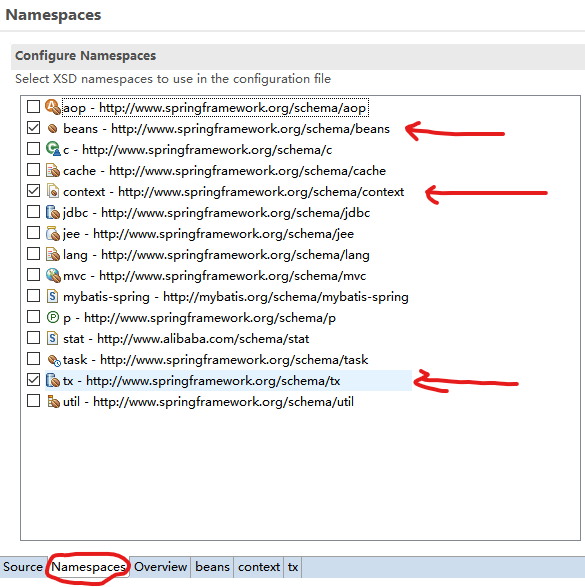This screenshot has height=587, width=585.
Task: Select the lang schema row text
Action: pos(216,255)
